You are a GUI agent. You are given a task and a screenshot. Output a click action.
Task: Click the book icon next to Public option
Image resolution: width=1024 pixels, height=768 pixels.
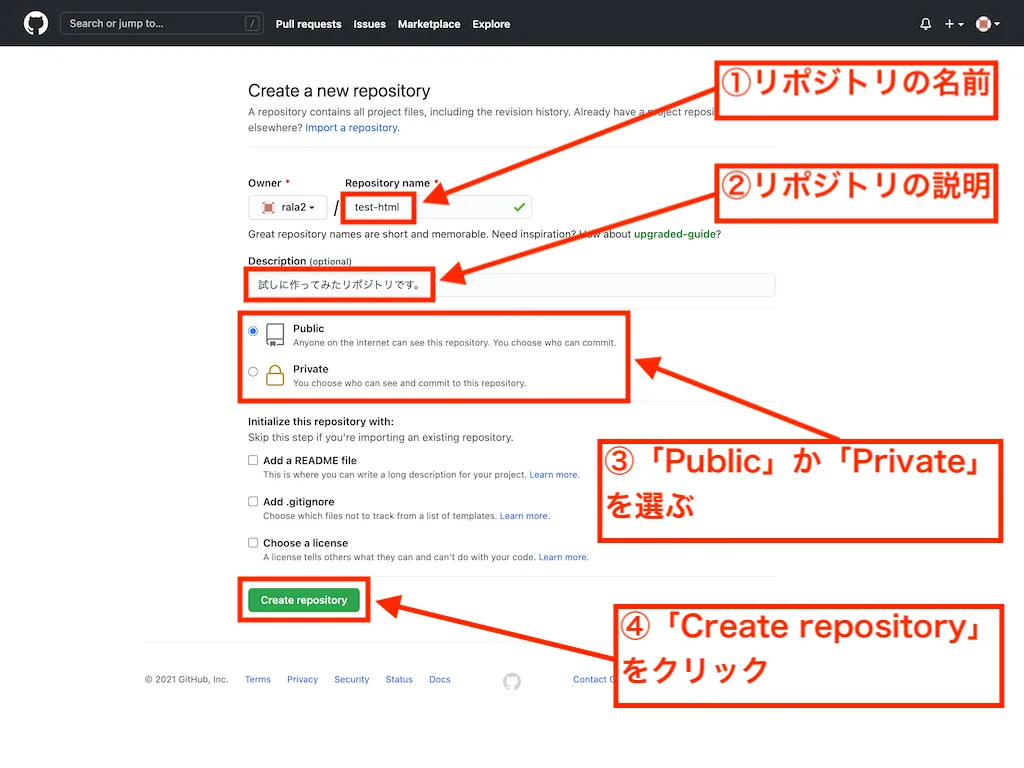(274, 333)
